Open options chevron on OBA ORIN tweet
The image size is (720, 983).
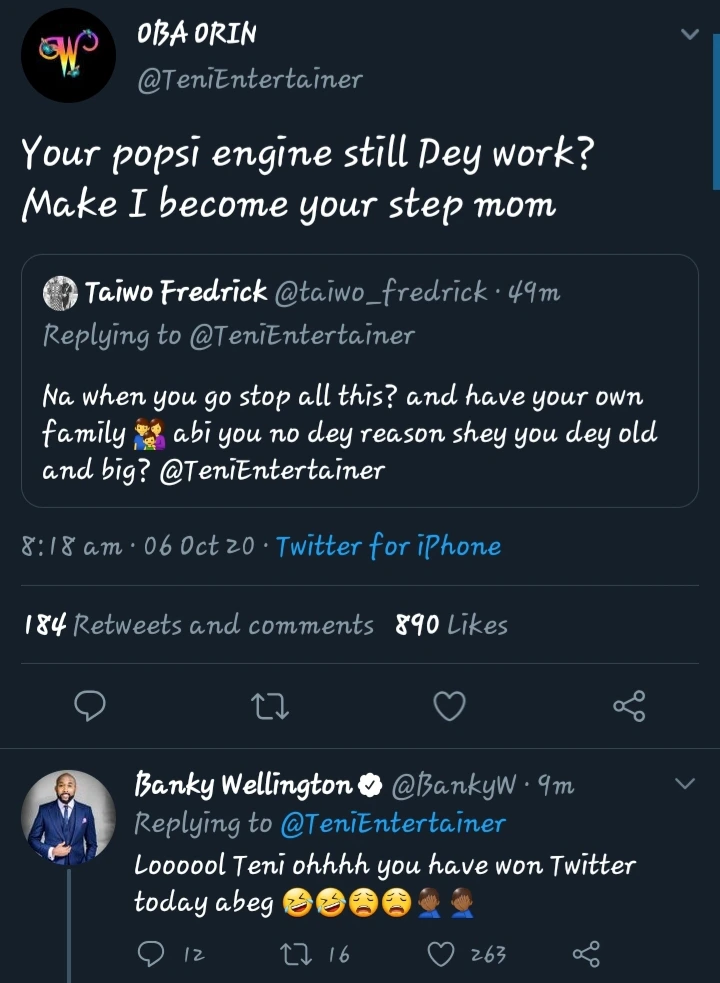click(x=689, y=35)
